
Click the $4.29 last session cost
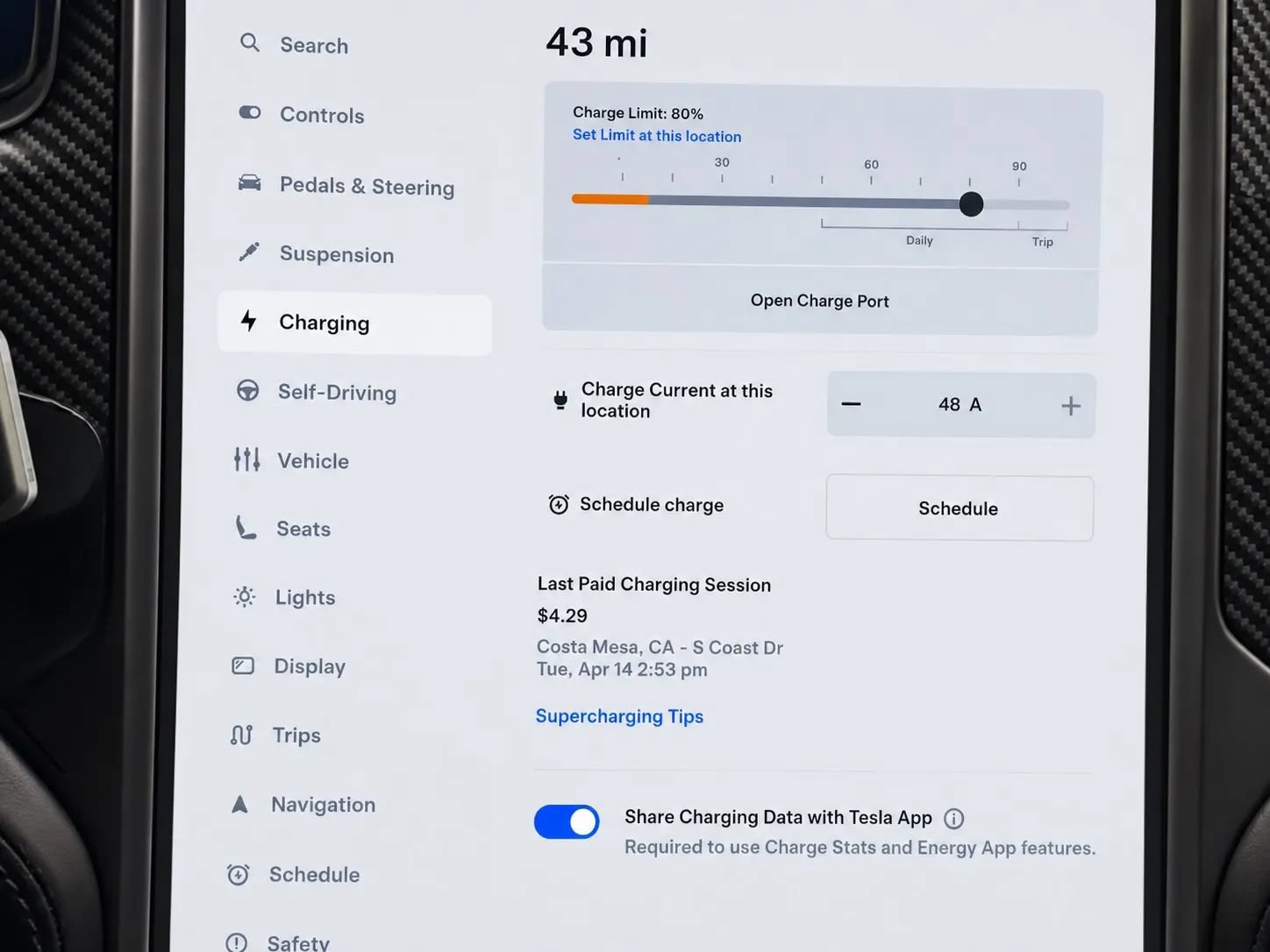pyautogui.click(x=562, y=615)
